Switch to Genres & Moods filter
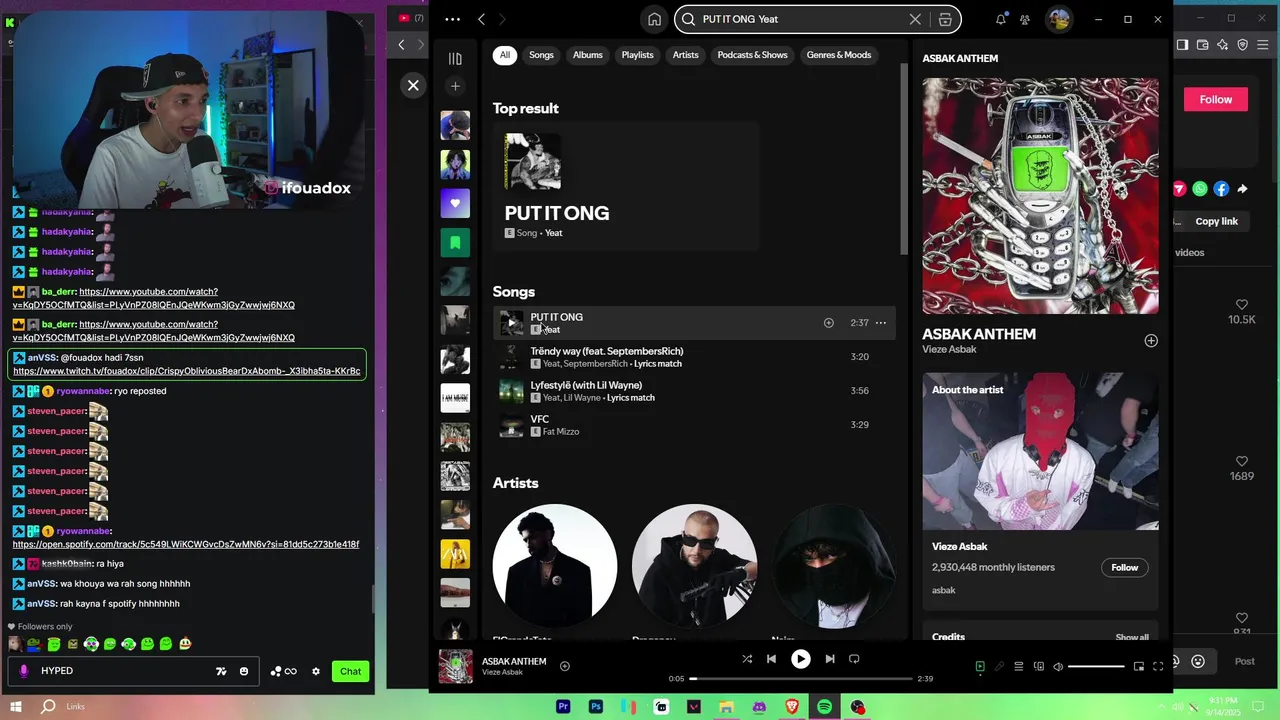1280x720 pixels. pos(839,55)
